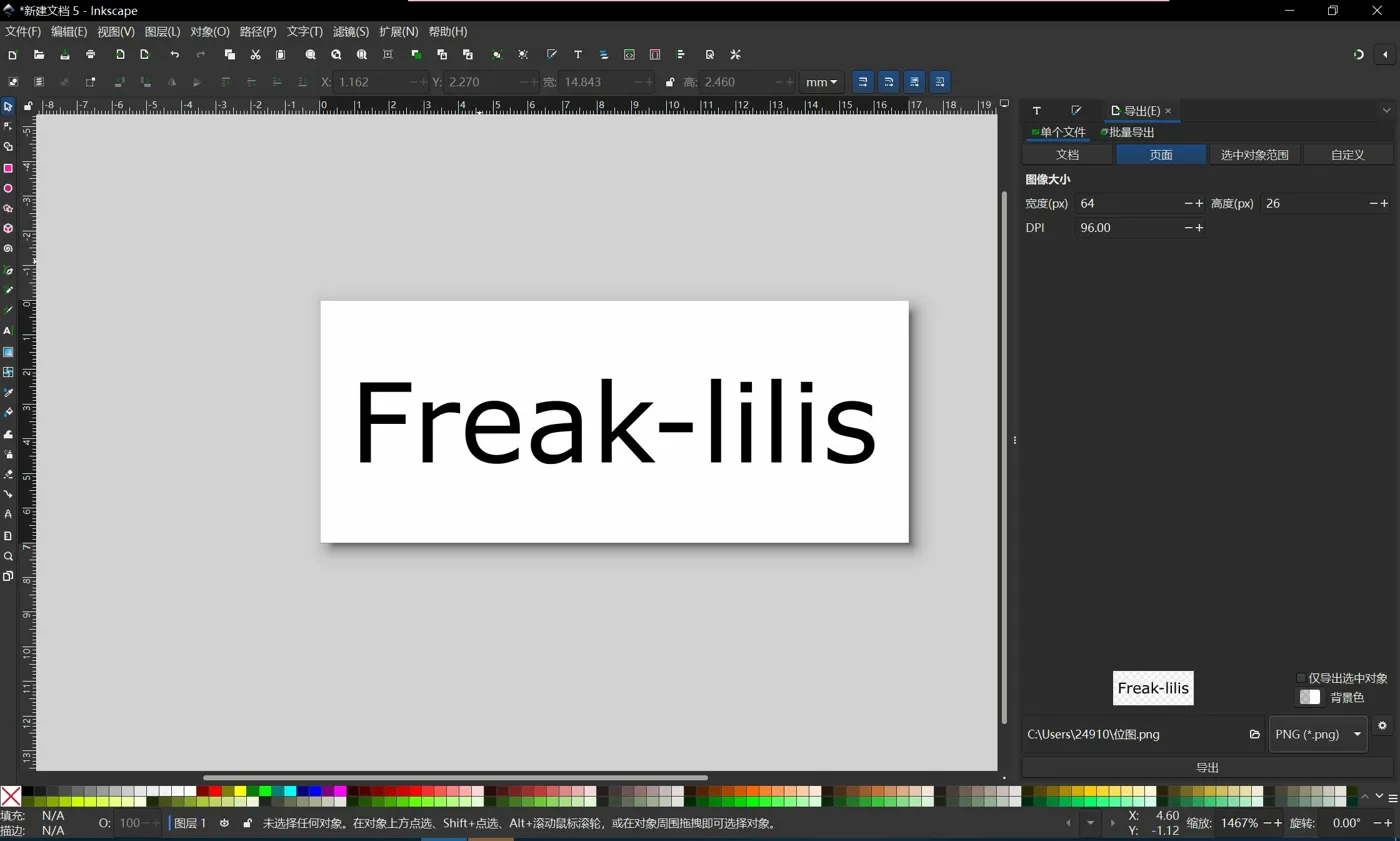This screenshot has height=841, width=1400.
Task: Open export advanced settings gear
Action: [1383, 726]
